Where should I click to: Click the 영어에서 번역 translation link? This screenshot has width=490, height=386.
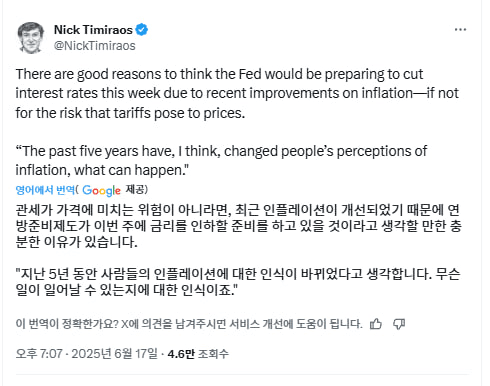pyautogui.click(x=45, y=190)
